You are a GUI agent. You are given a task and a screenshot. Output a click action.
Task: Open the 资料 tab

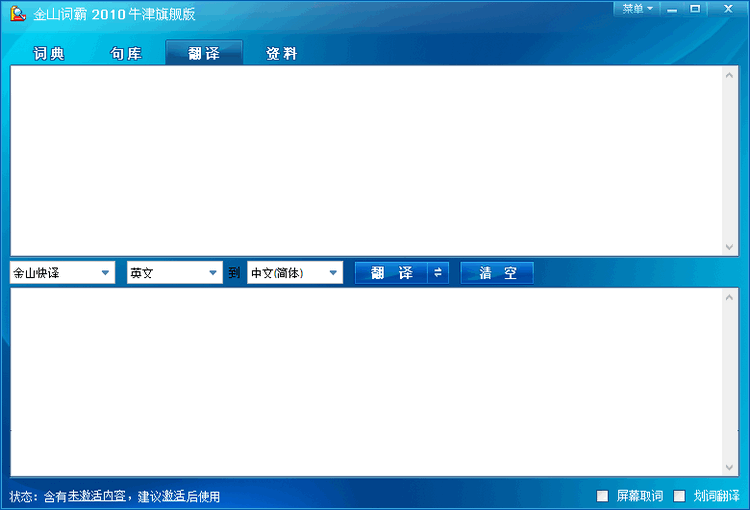pos(281,53)
